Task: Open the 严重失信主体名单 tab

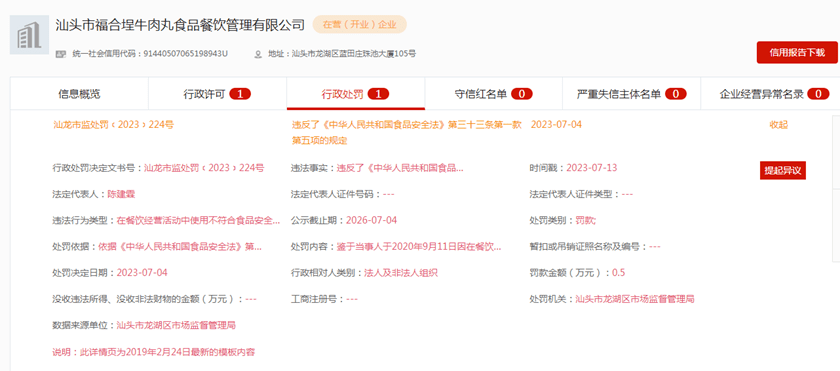Action: [x=631, y=94]
